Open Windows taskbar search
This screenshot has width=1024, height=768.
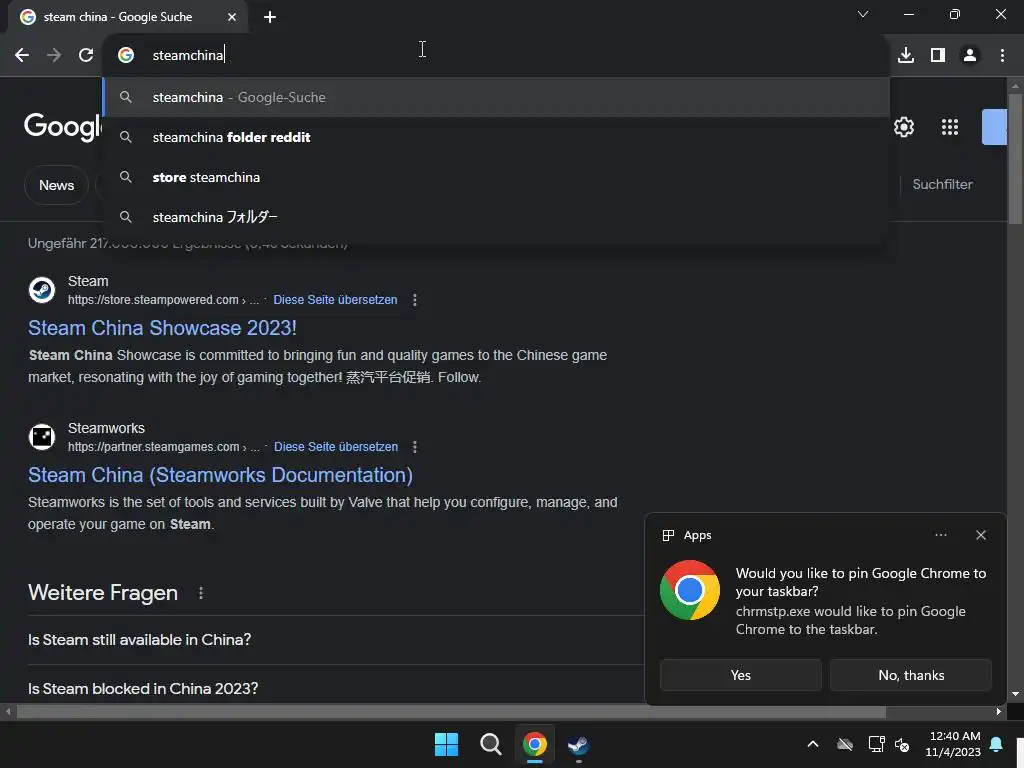[490, 744]
